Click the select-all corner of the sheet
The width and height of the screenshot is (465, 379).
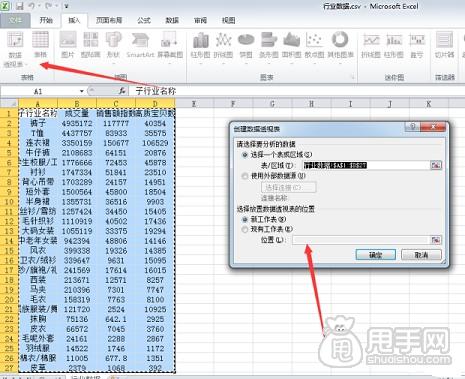pos(9,103)
